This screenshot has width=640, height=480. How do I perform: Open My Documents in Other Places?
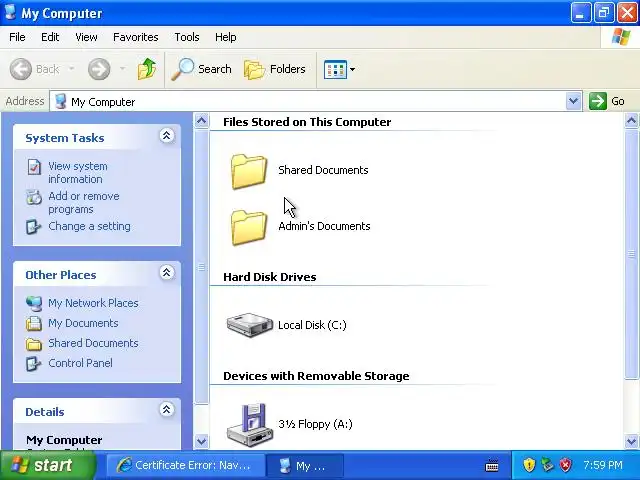83,323
